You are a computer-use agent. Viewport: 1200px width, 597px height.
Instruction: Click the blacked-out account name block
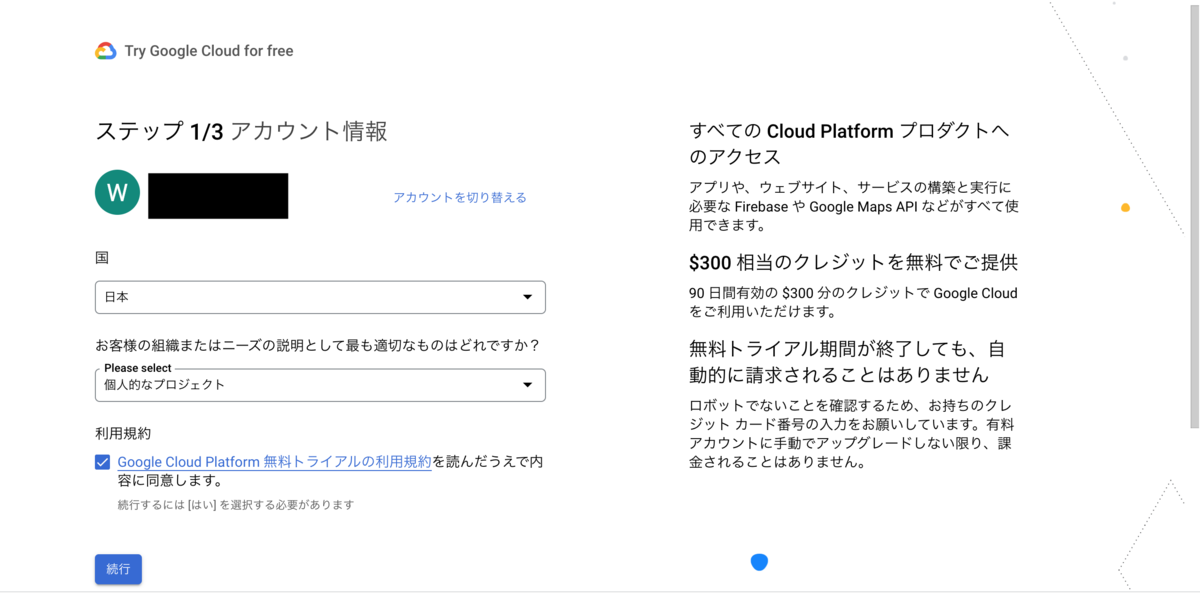tap(218, 196)
